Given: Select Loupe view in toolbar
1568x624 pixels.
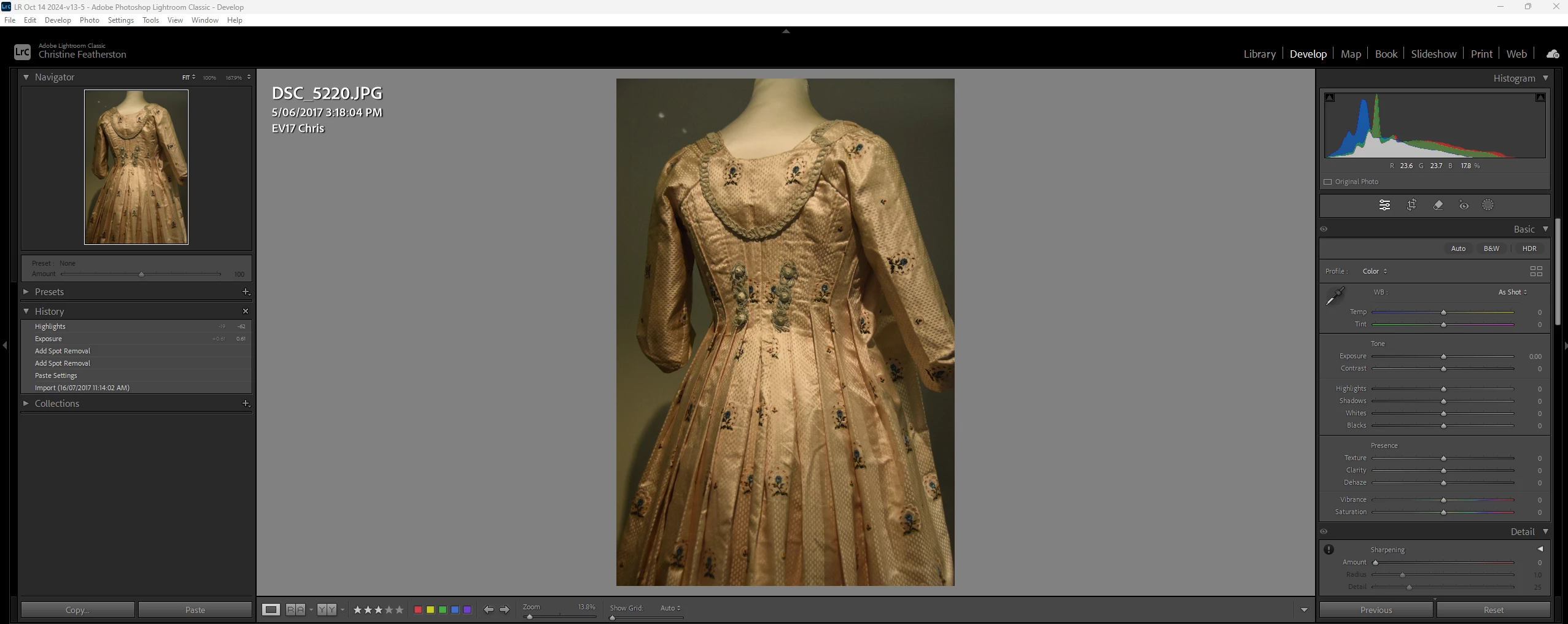Looking at the screenshot, I should pos(271,609).
